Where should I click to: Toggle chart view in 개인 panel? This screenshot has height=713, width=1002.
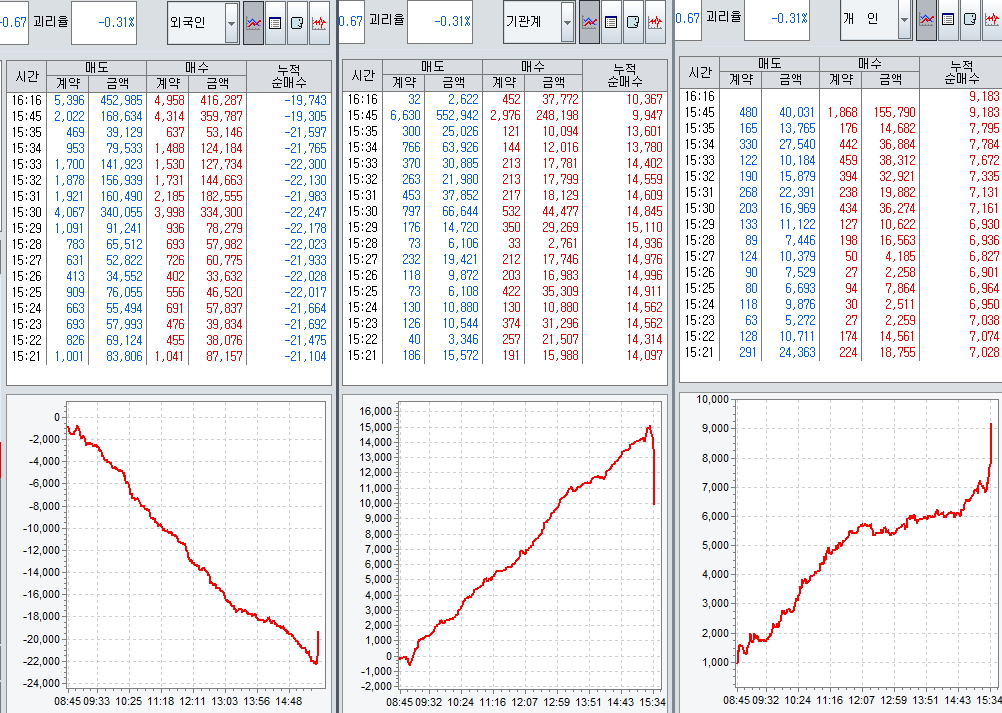point(927,19)
